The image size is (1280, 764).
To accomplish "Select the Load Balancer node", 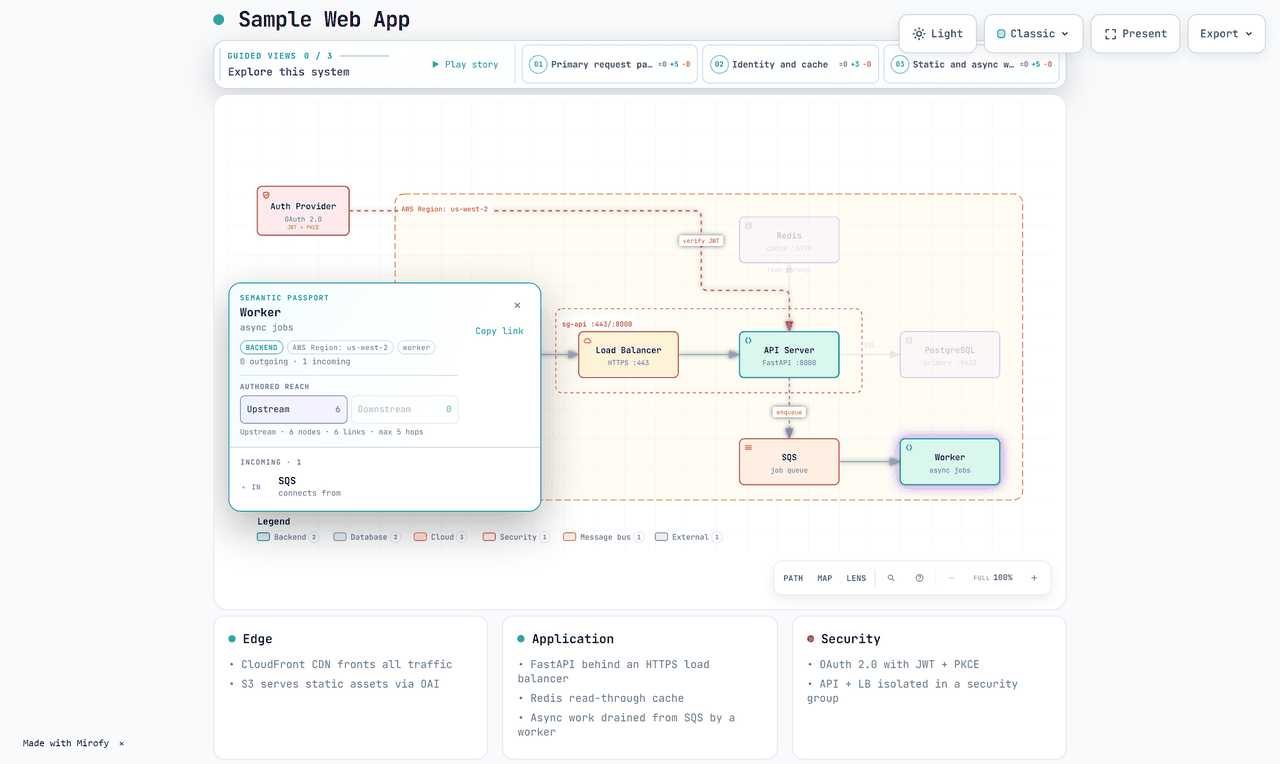I will 628,355.
